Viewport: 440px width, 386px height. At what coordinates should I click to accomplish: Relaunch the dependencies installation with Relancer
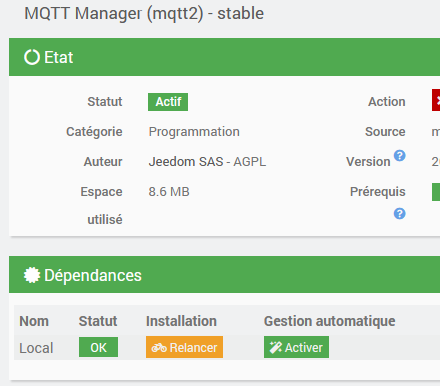pos(184,347)
